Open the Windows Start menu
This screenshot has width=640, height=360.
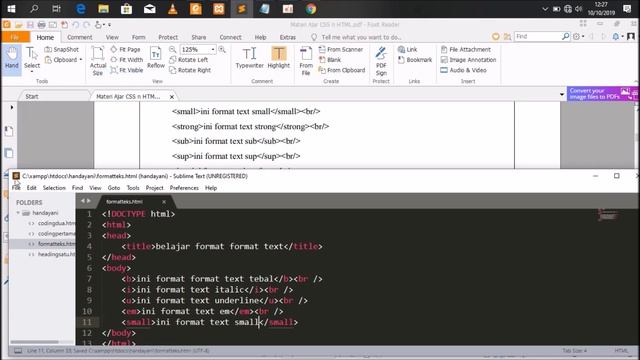click(x=11, y=9)
